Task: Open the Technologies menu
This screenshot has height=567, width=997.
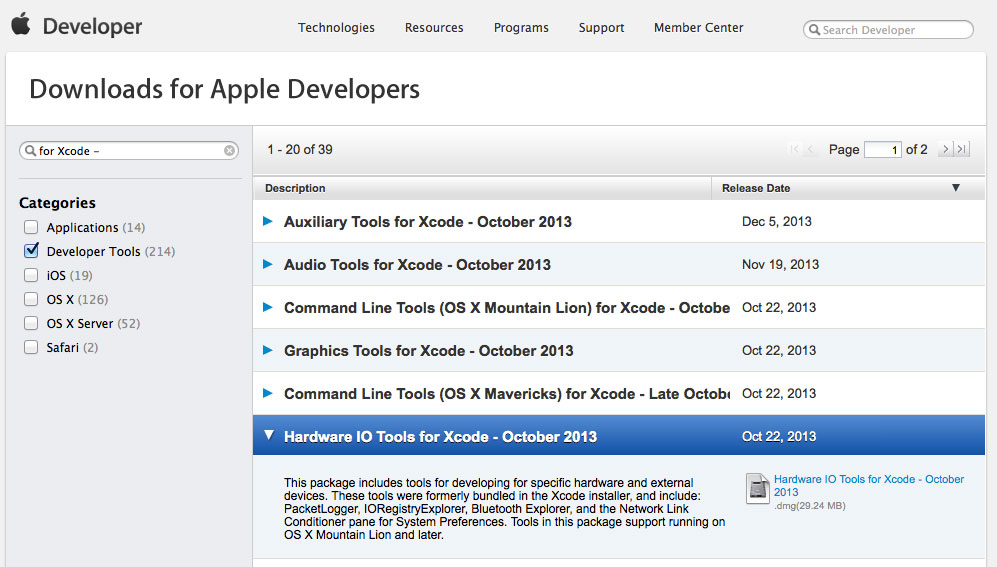Action: tap(336, 28)
